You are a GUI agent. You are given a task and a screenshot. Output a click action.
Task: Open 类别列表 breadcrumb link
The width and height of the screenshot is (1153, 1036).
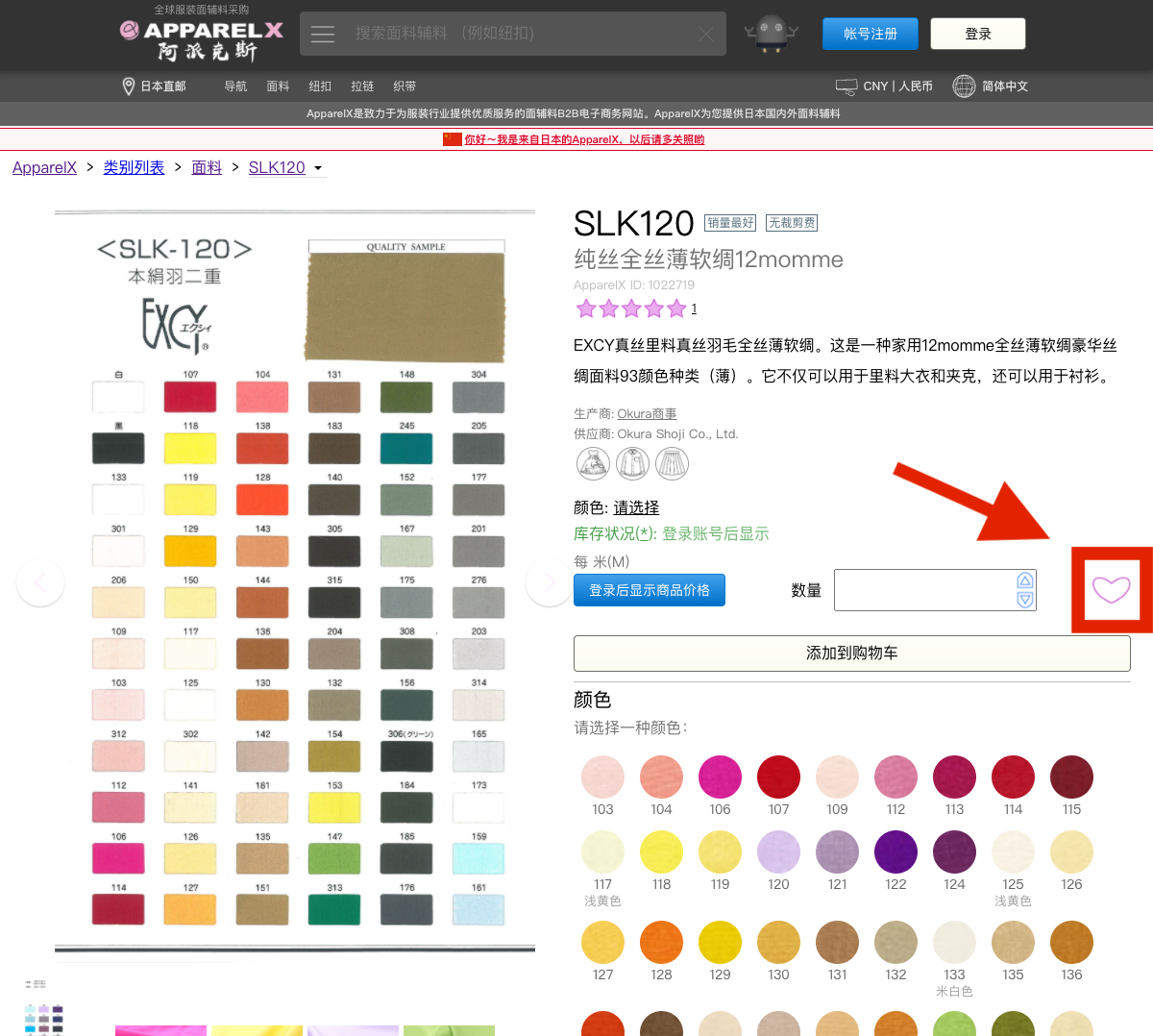(x=134, y=167)
